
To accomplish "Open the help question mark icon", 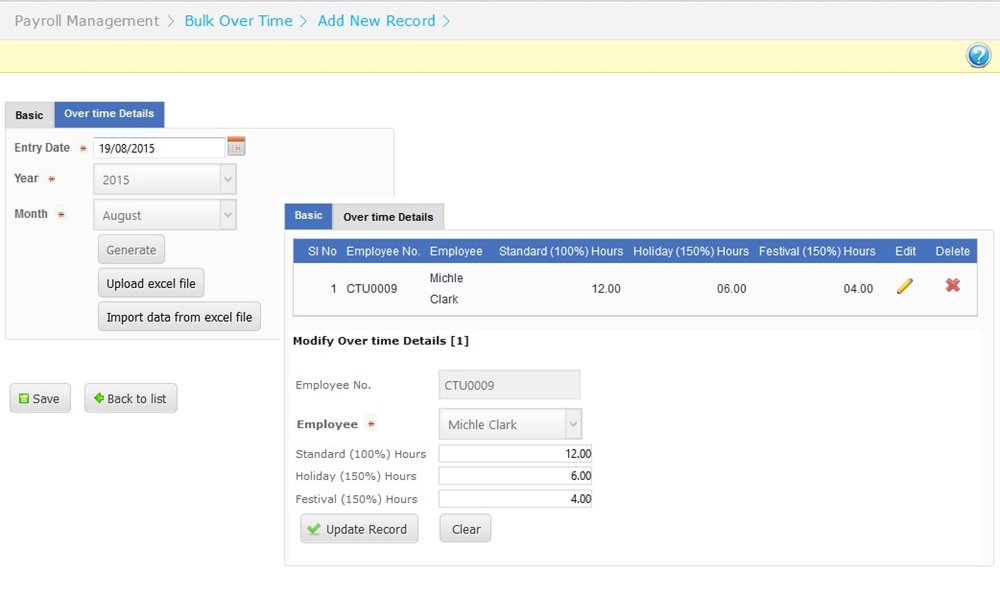I will [978, 56].
